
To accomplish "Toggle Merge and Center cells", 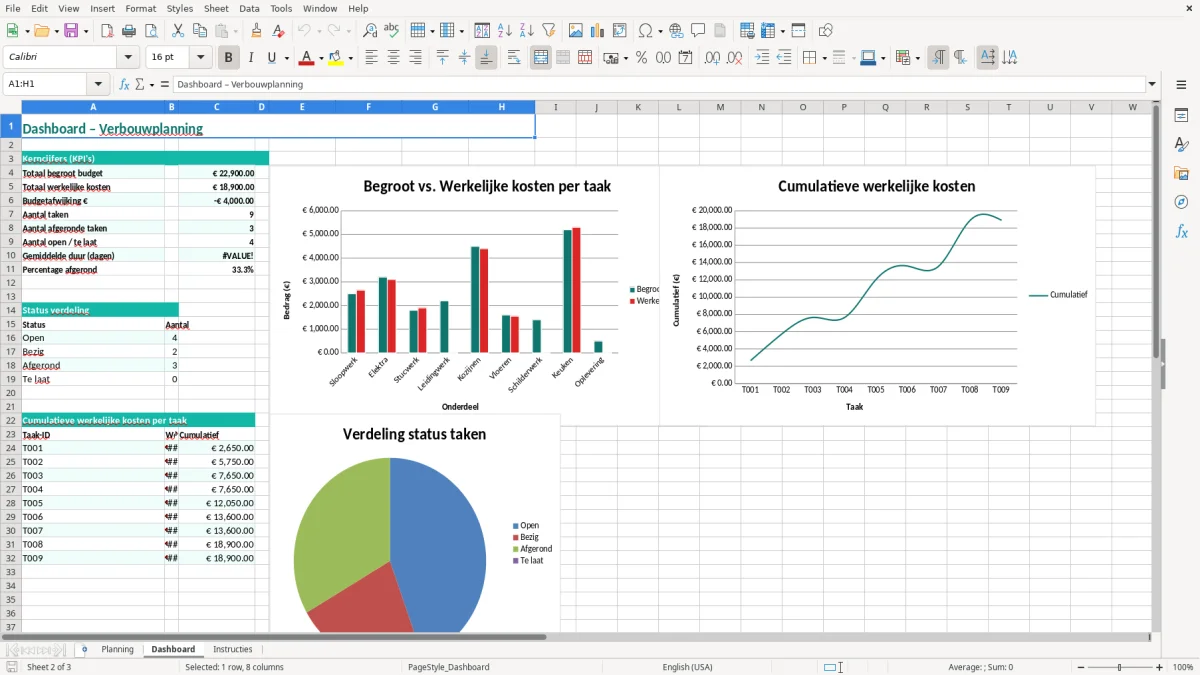I will (541, 58).
